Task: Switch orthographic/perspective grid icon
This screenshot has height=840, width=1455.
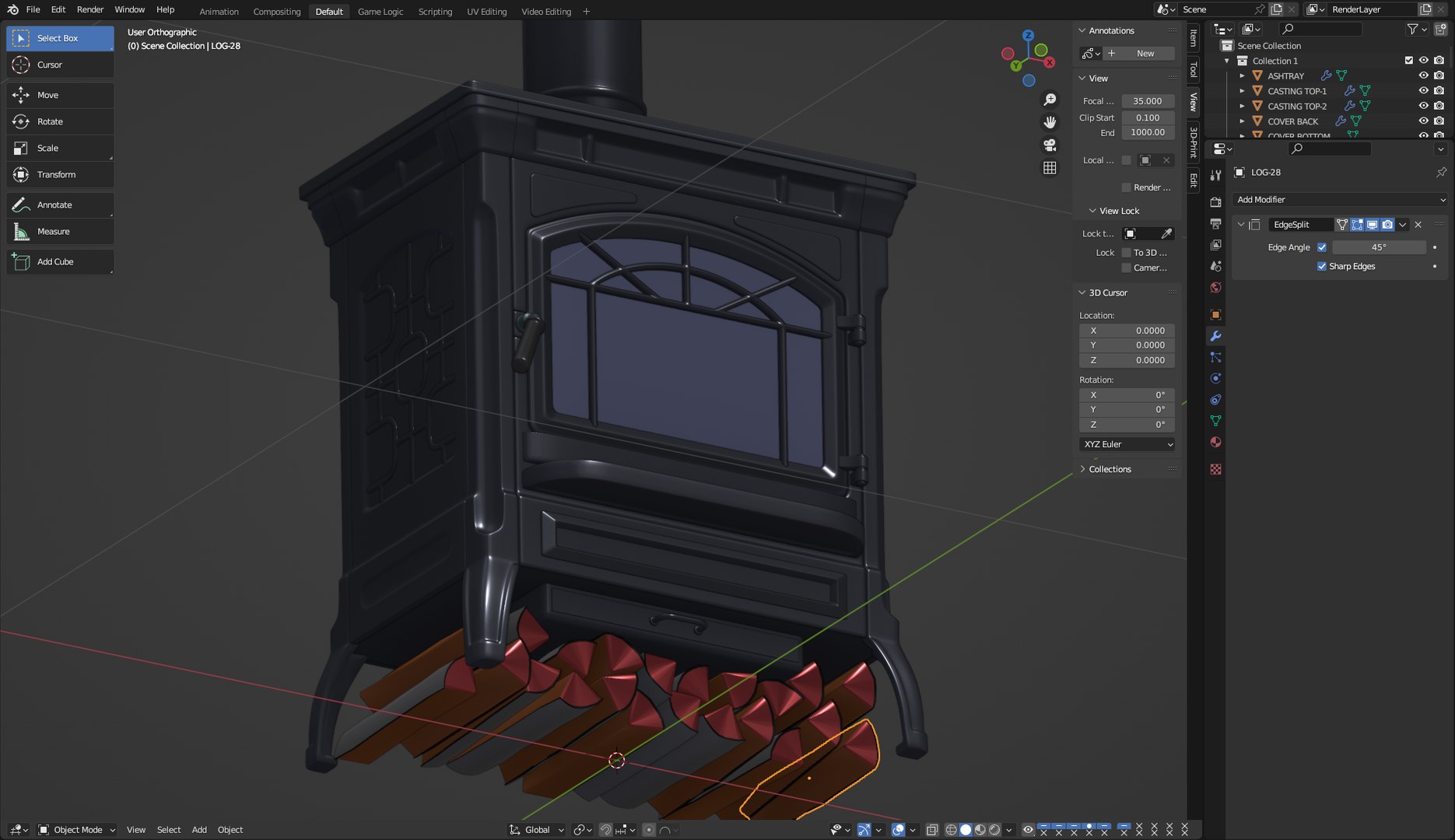Action: pos(1050,167)
